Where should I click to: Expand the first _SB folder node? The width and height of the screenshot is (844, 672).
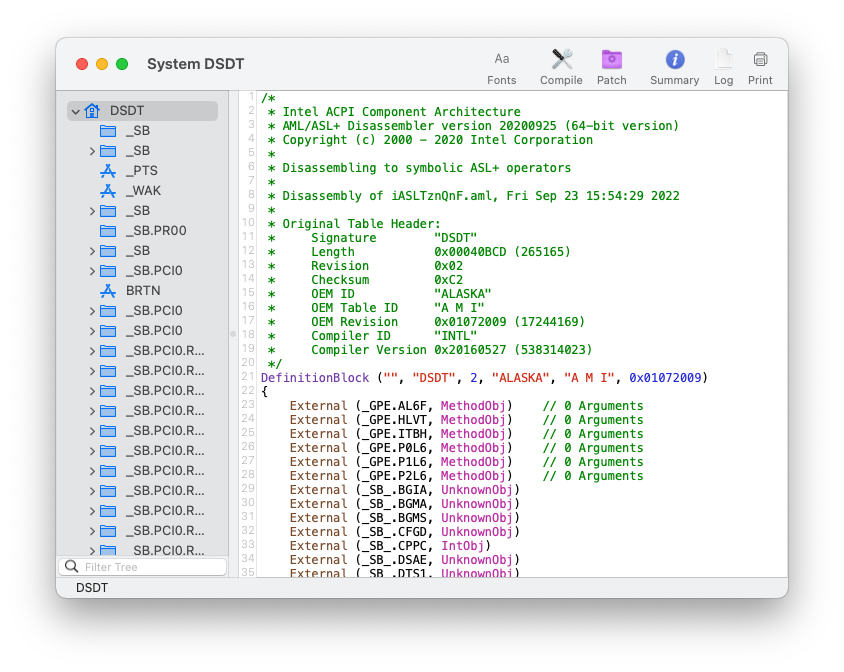(x=91, y=150)
